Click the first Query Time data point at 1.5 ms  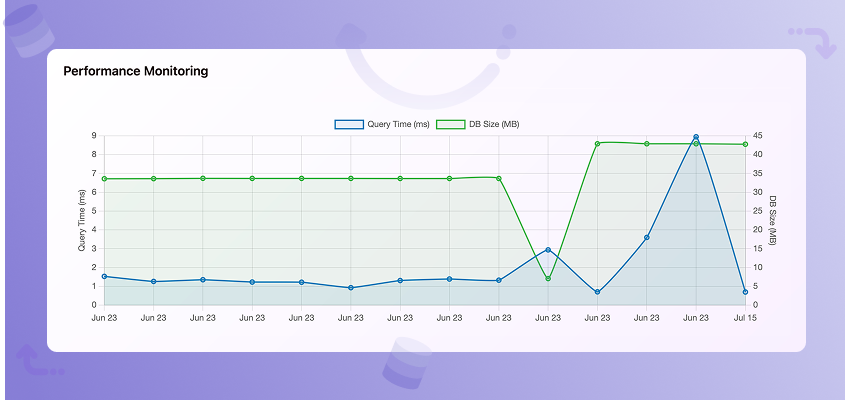(105, 277)
